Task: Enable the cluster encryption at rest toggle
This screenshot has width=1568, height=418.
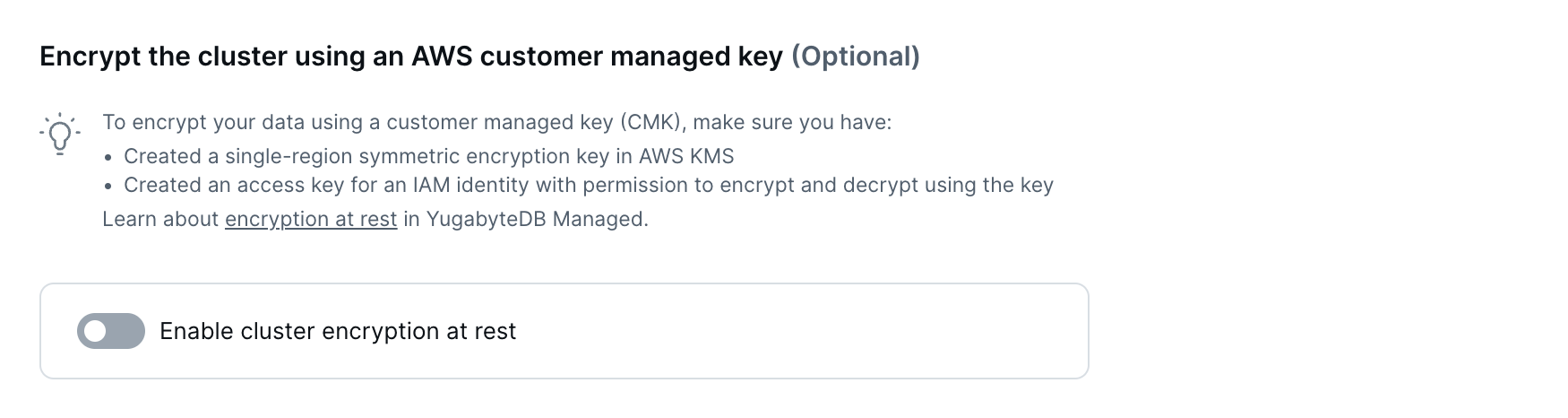Action: [111, 331]
